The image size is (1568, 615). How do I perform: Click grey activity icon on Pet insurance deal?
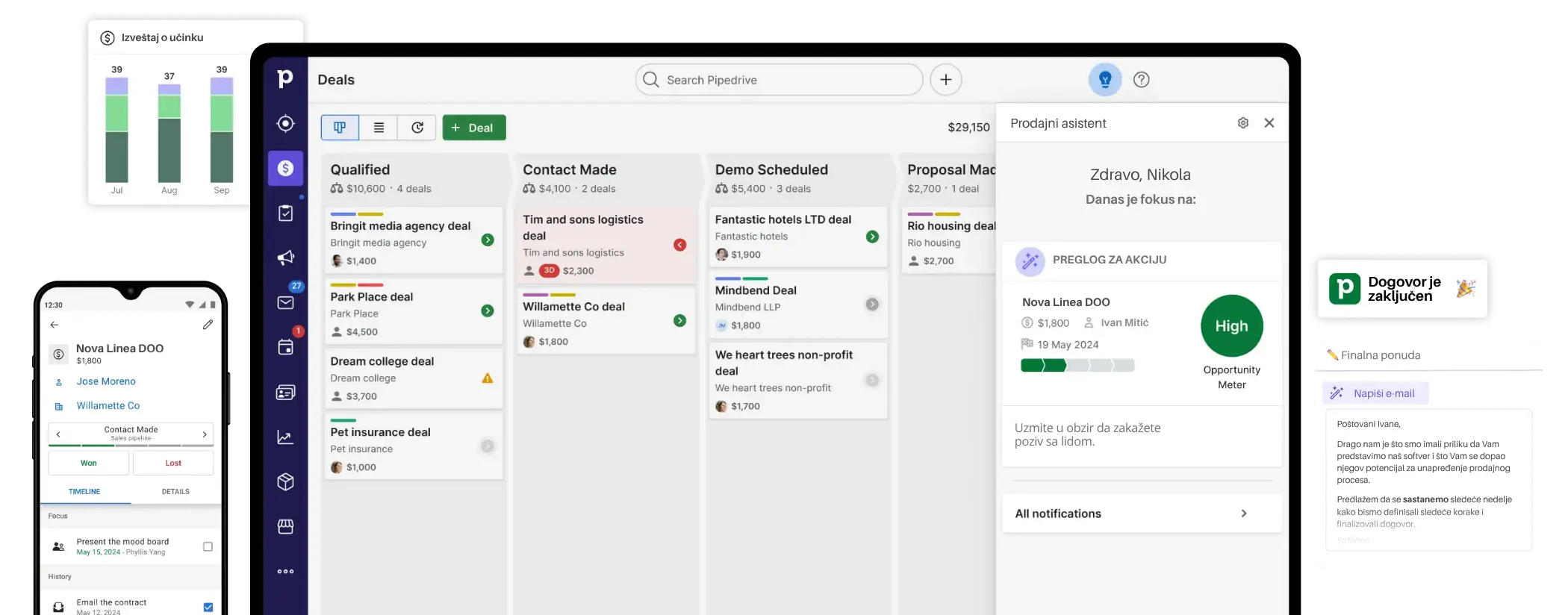[x=488, y=446]
